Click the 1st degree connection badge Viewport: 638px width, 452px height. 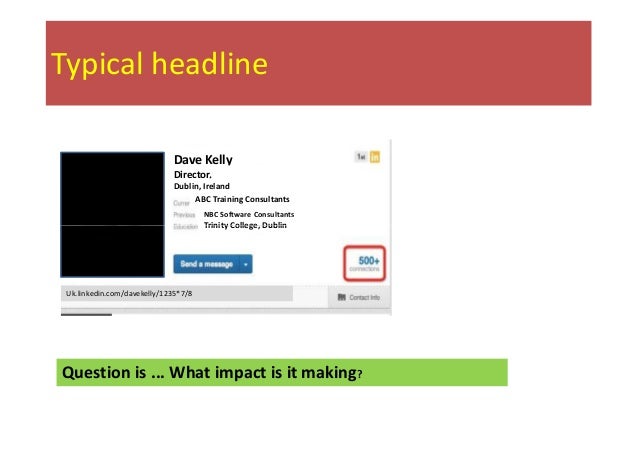click(x=361, y=157)
